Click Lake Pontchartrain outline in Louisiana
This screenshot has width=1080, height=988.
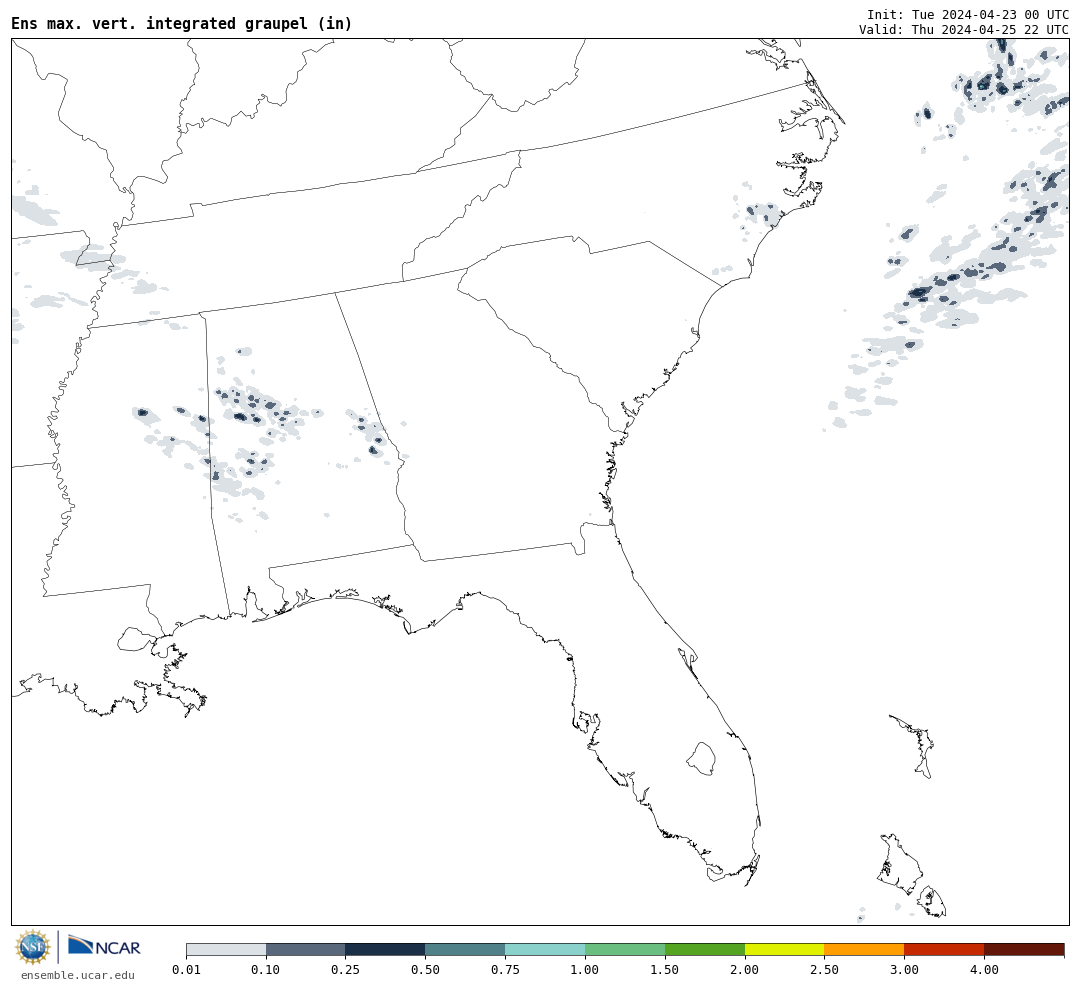point(136,639)
